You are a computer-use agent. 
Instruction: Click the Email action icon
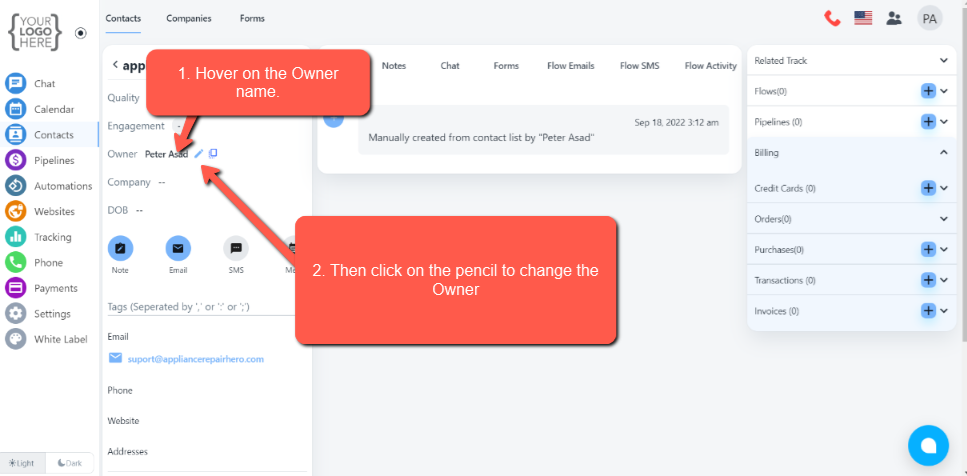pyautogui.click(x=178, y=248)
